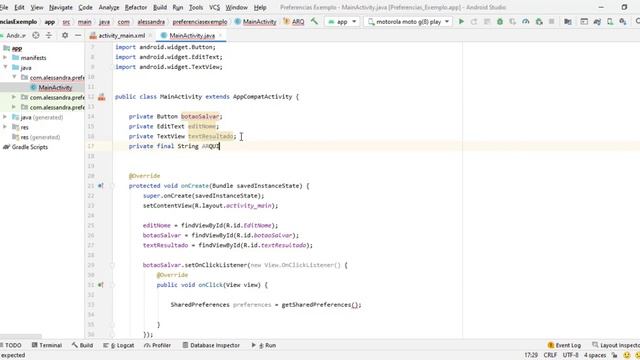This screenshot has width=640, height=360.
Task: Click the override gutter icon on onCreate line
Action: pos(100,186)
